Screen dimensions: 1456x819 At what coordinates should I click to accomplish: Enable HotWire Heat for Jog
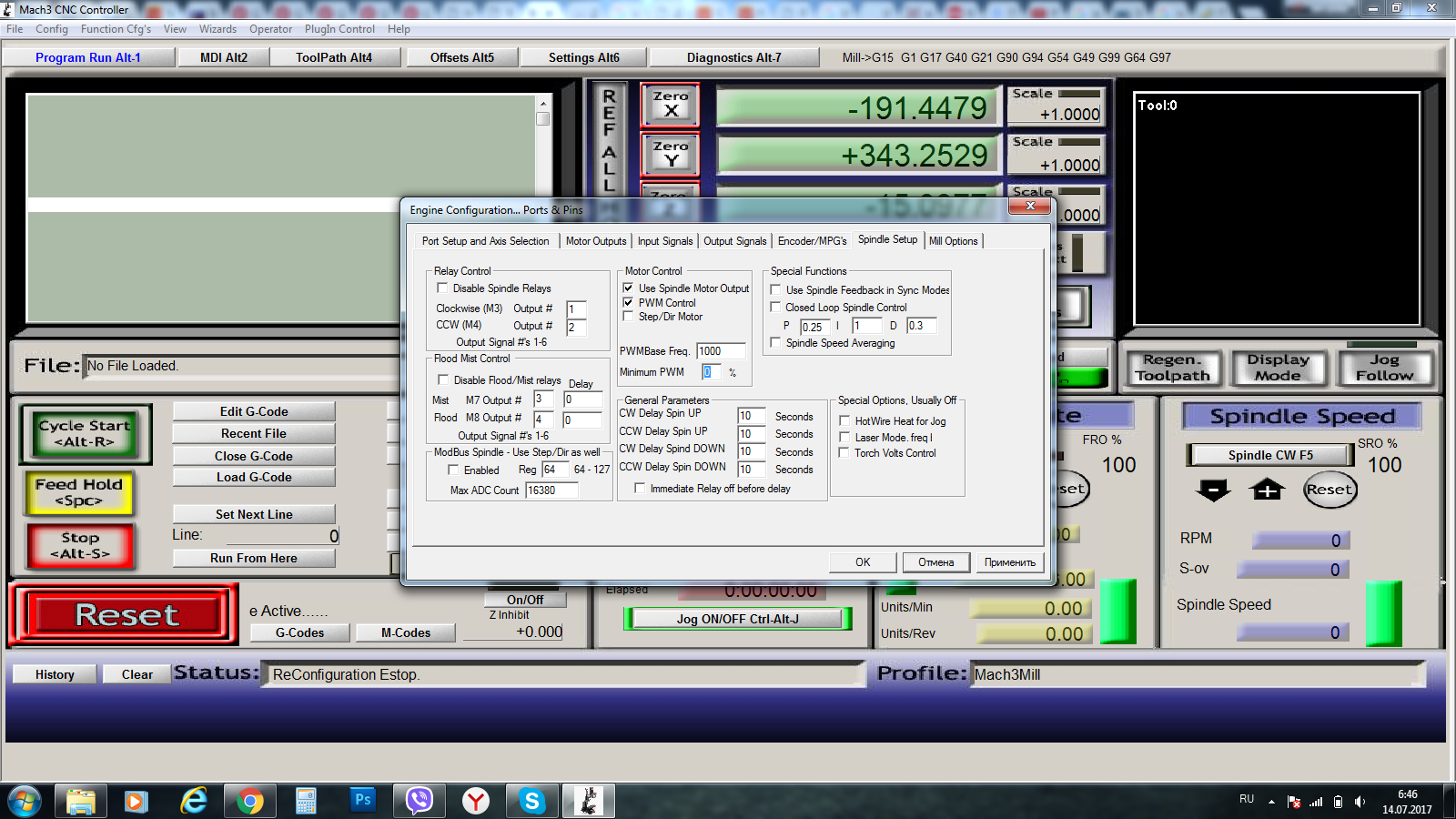(x=844, y=420)
